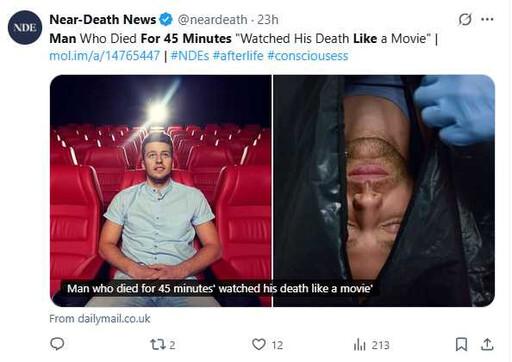Open the share upload icon
This screenshot has width=512, height=362.
coord(487,344)
